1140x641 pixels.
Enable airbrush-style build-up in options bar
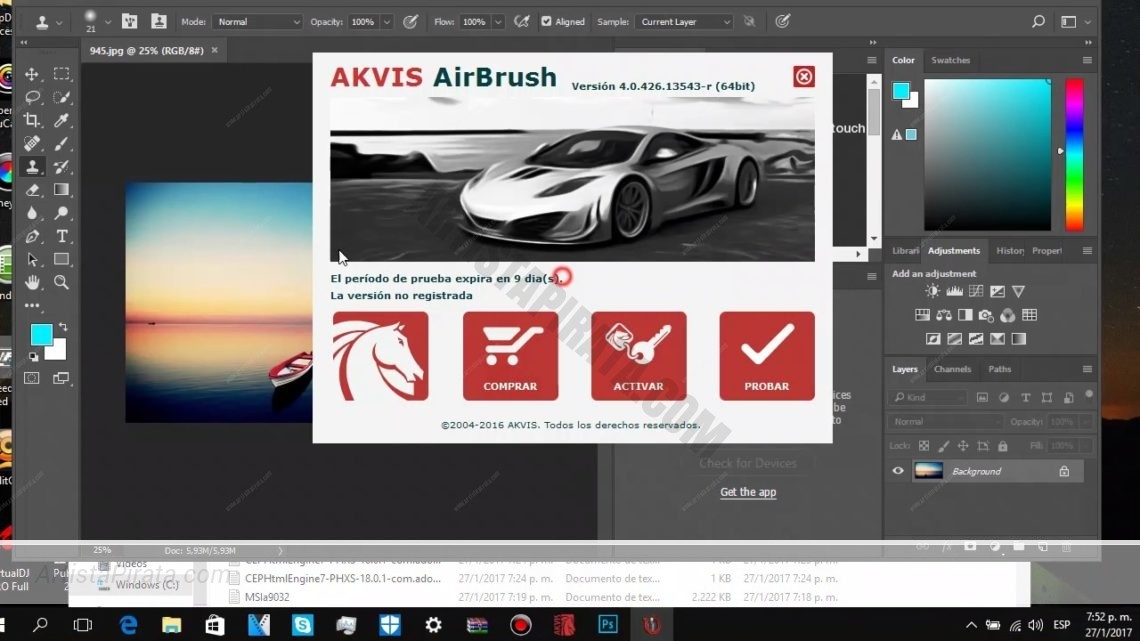(521, 22)
